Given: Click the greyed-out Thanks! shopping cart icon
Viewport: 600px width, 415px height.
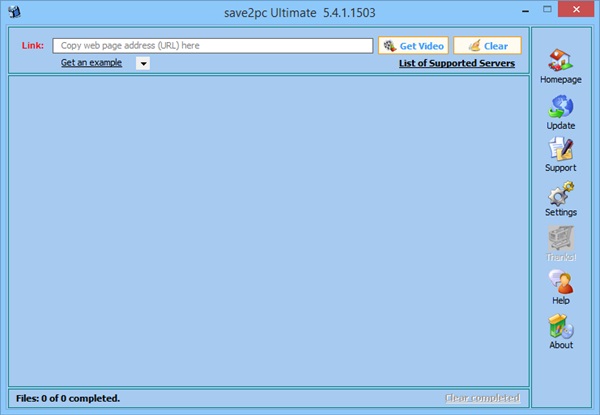Looking at the screenshot, I should click(x=561, y=238).
